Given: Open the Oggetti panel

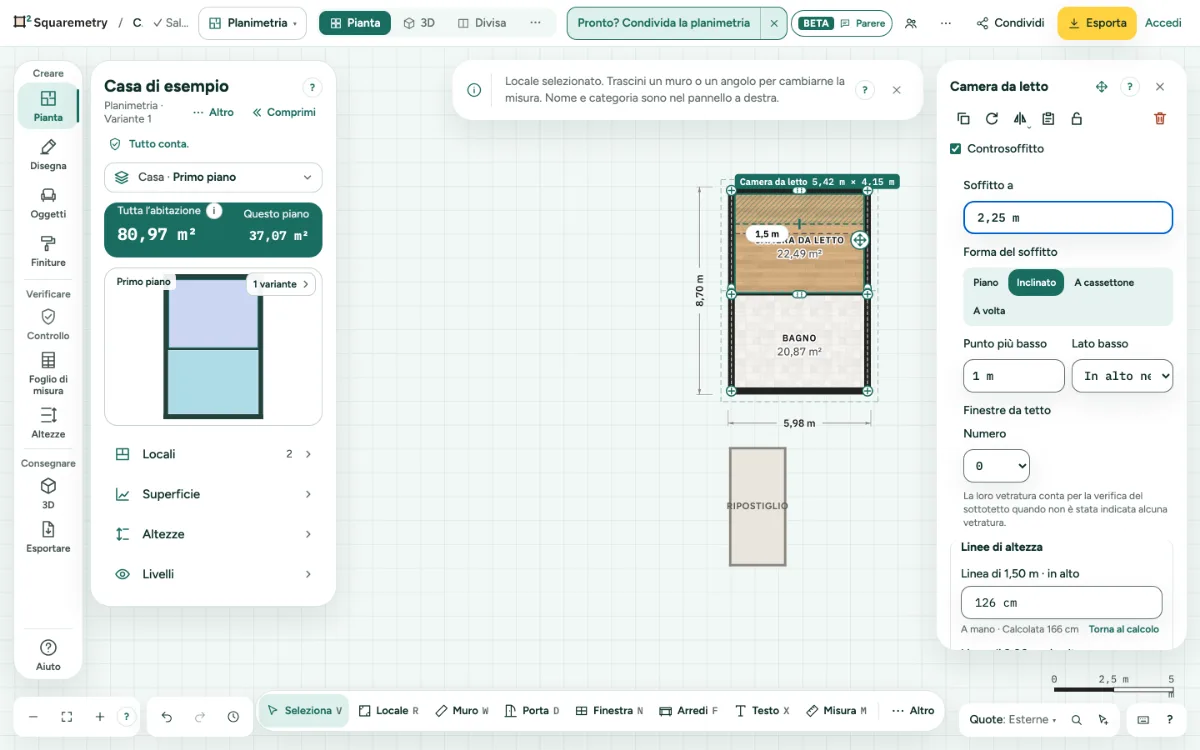Looking at the screenshot, I should tap(48, 203).
